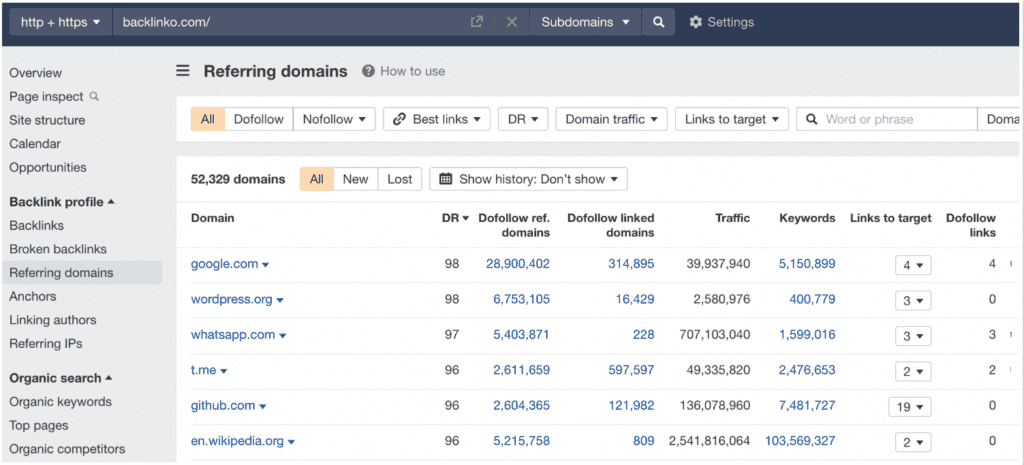Click 597,597 linked domains link
Image resolution: width=1024 pixels, height=465 pixels.
point(631,370)
